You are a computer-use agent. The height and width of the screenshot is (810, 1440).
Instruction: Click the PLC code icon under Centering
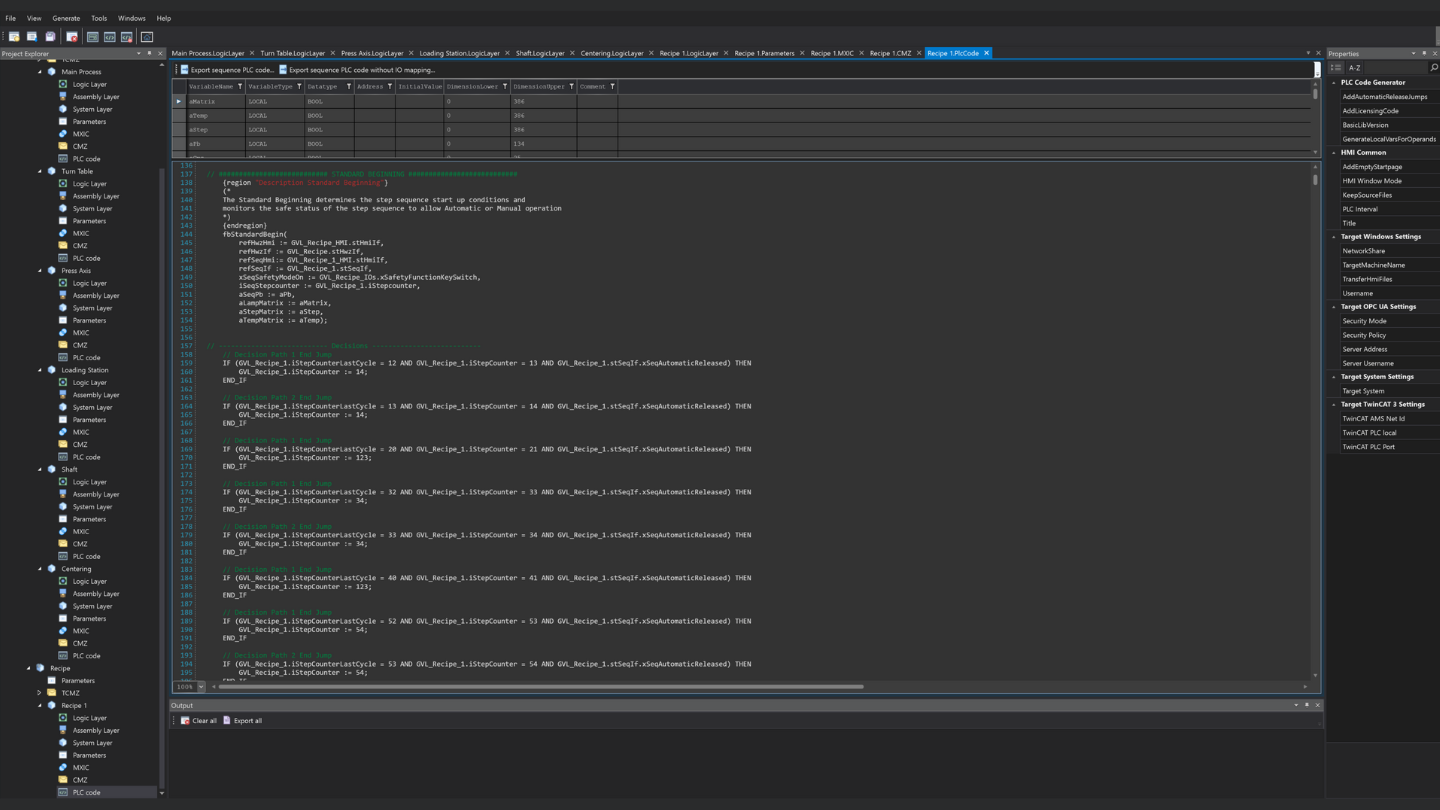[x=63, y=656]
